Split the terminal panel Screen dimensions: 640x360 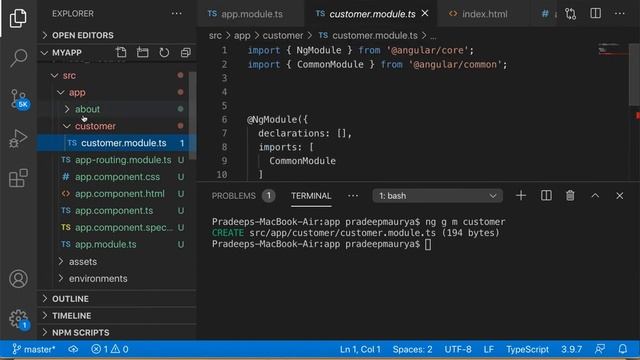546,196
